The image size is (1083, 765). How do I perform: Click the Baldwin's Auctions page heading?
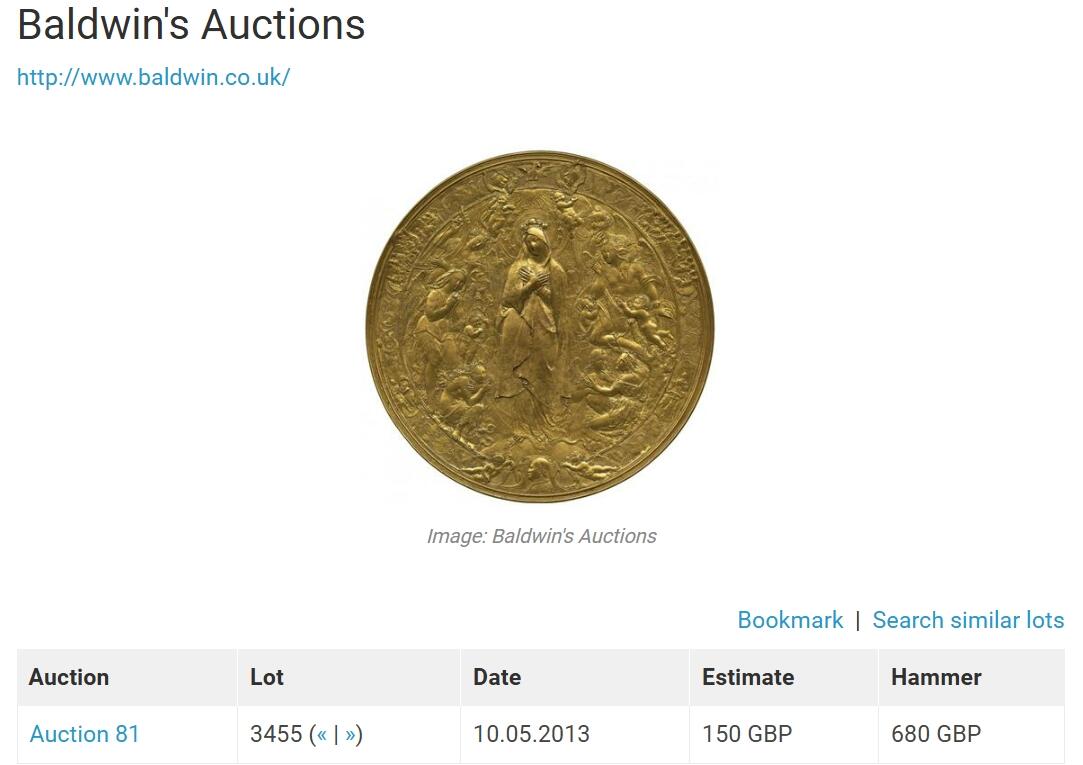pos(191,25)
